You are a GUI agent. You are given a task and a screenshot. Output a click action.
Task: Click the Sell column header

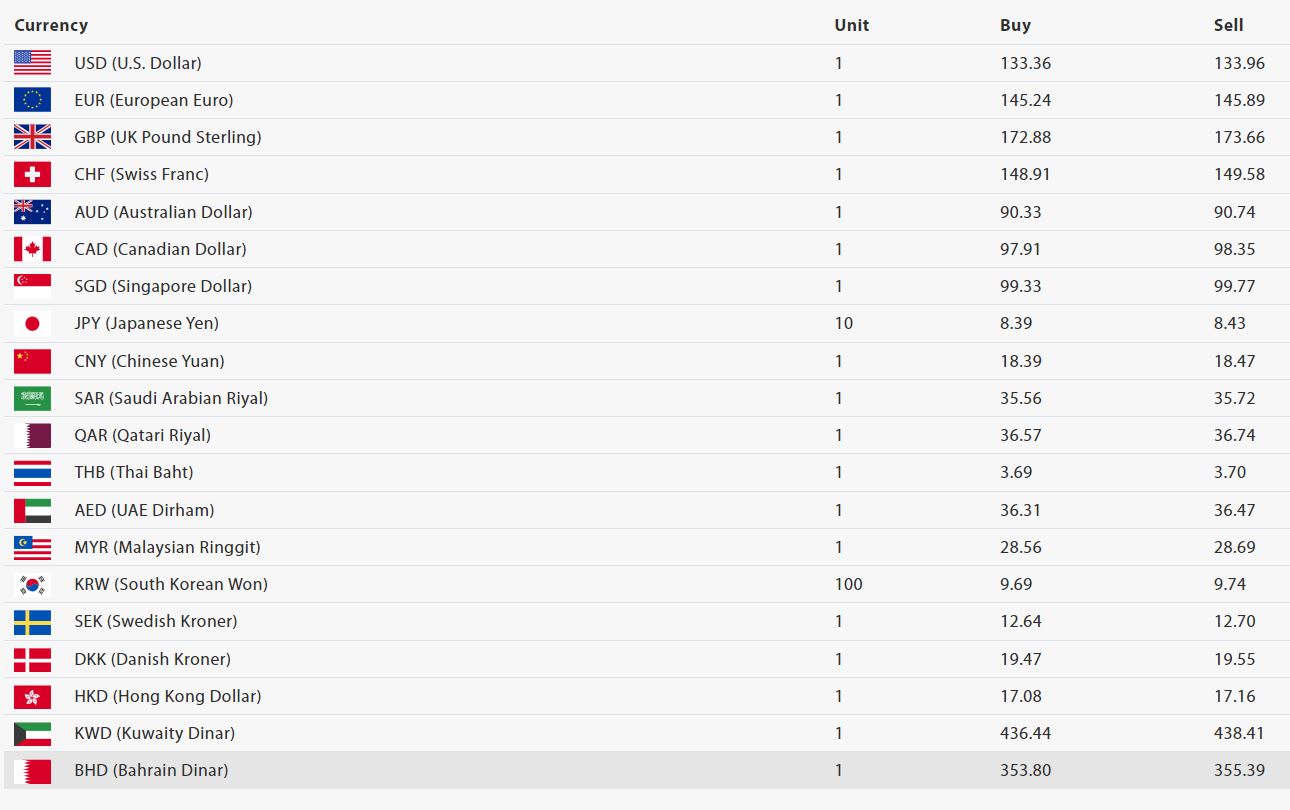pos(1228,25)
